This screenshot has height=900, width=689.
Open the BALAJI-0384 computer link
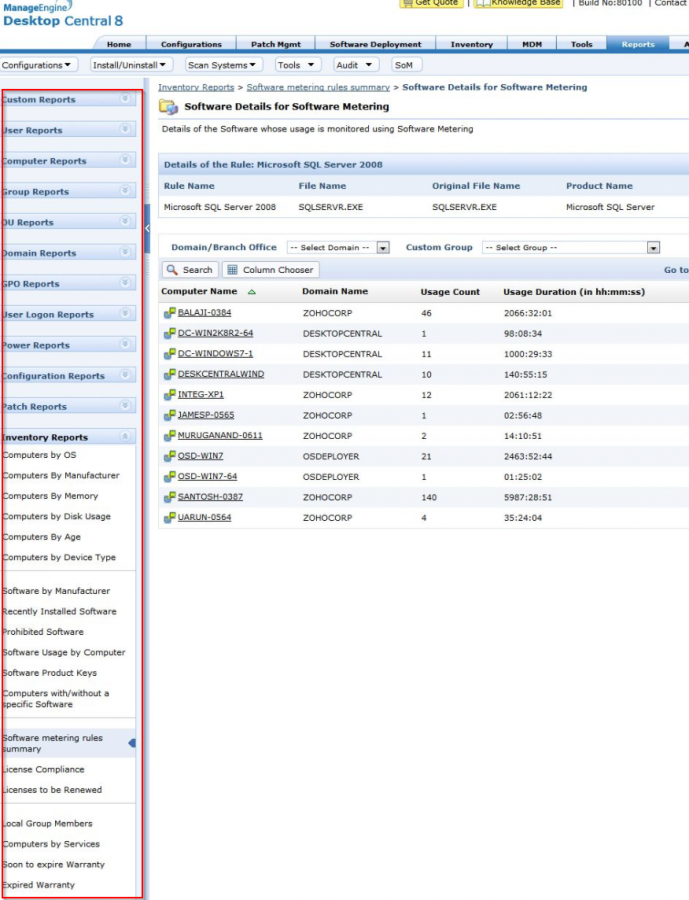tap(204, 313)
